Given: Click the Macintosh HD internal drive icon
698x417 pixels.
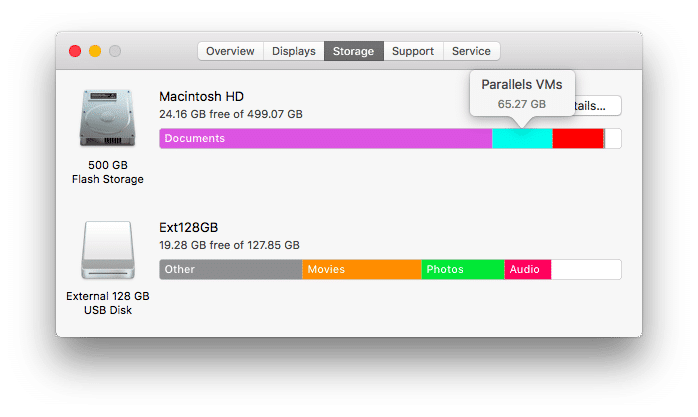Looking at the screenshot, I should (107, 119).
